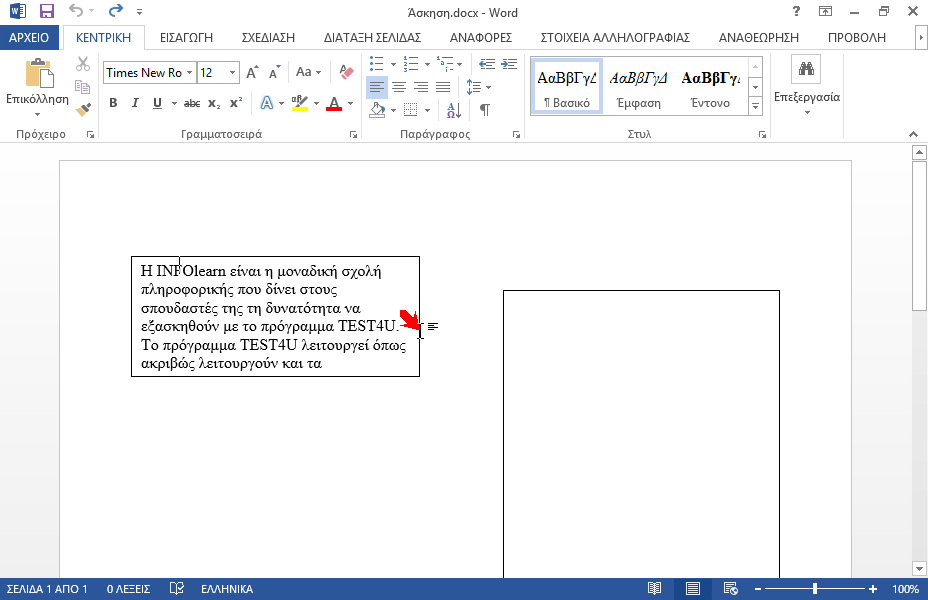Screen dimensions: 928x600
Task: Zoom out with the minus button
Action: point(758,589)
